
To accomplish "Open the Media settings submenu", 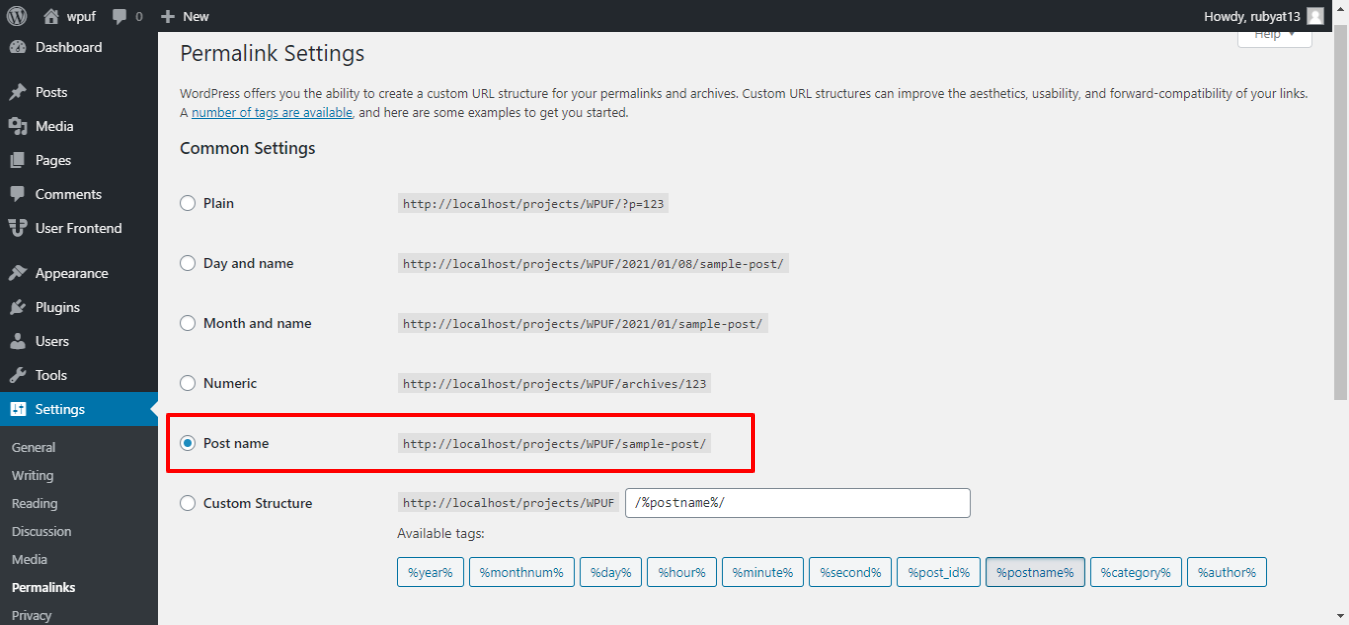I will pos(29,559).
